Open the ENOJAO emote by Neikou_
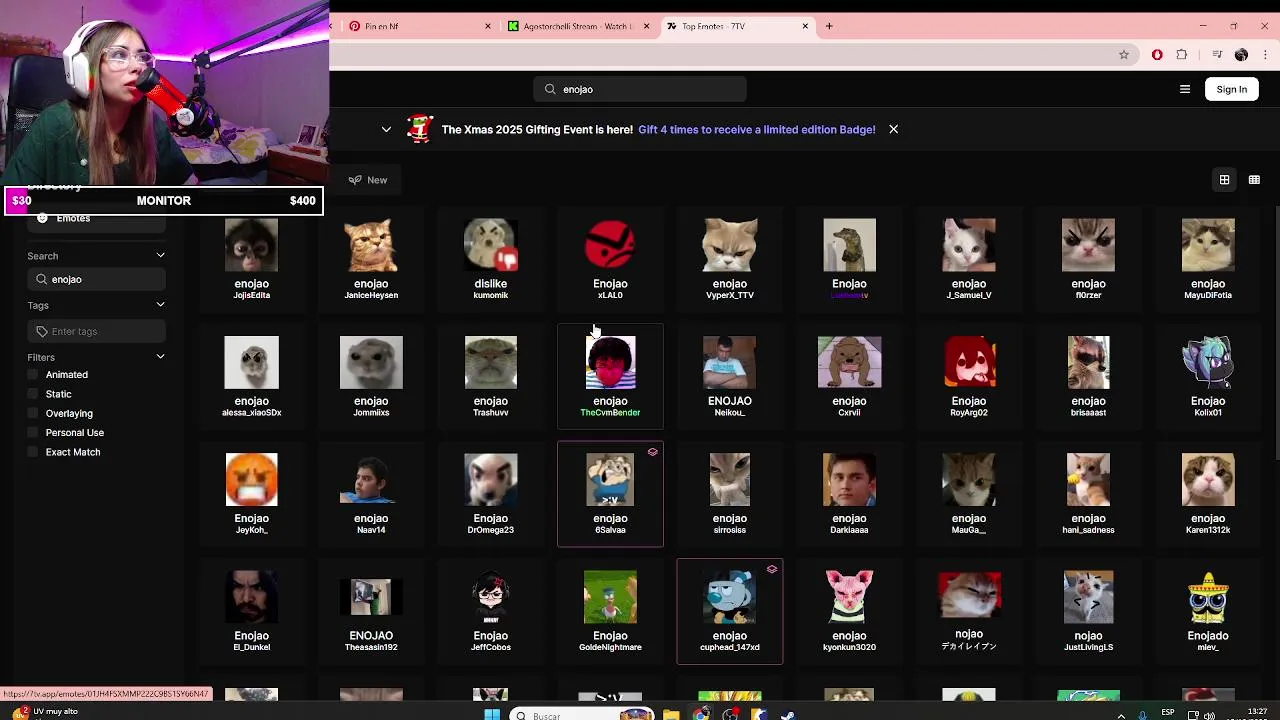This screenshot has height=720, width=1280. point(730,376)
